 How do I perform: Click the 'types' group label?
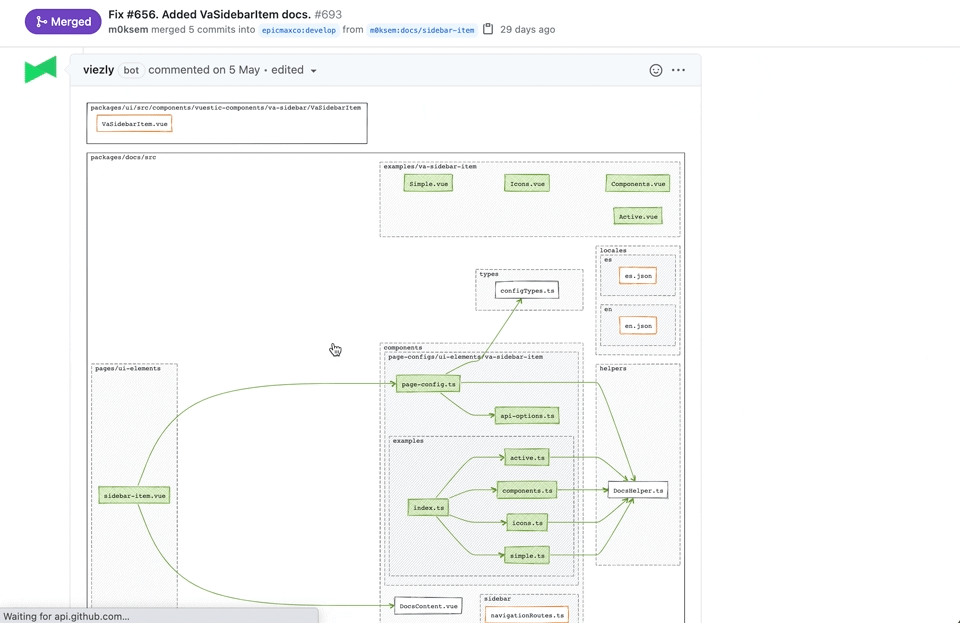[489, 274]
